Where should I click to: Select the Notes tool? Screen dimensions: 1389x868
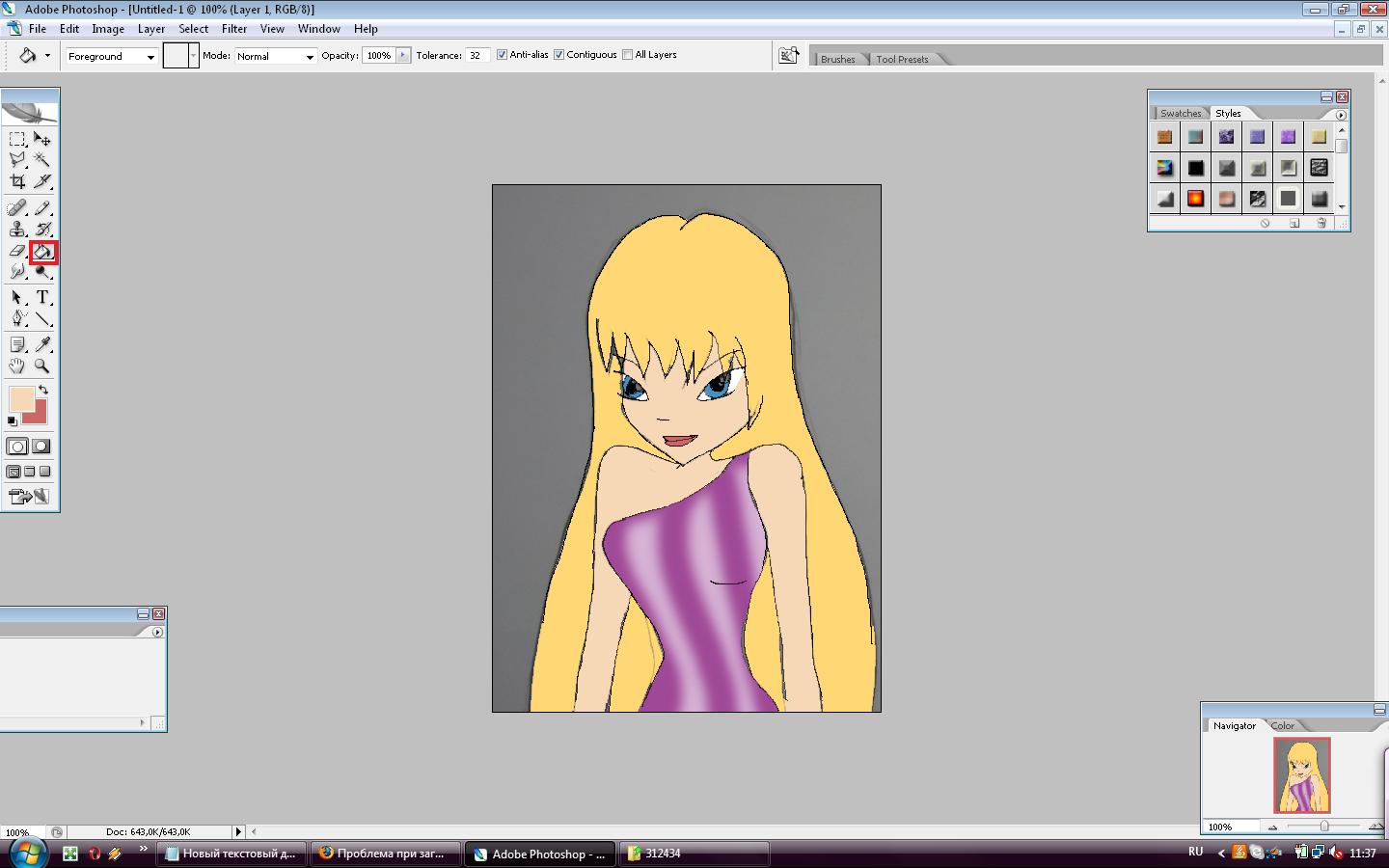pos(17,345)
